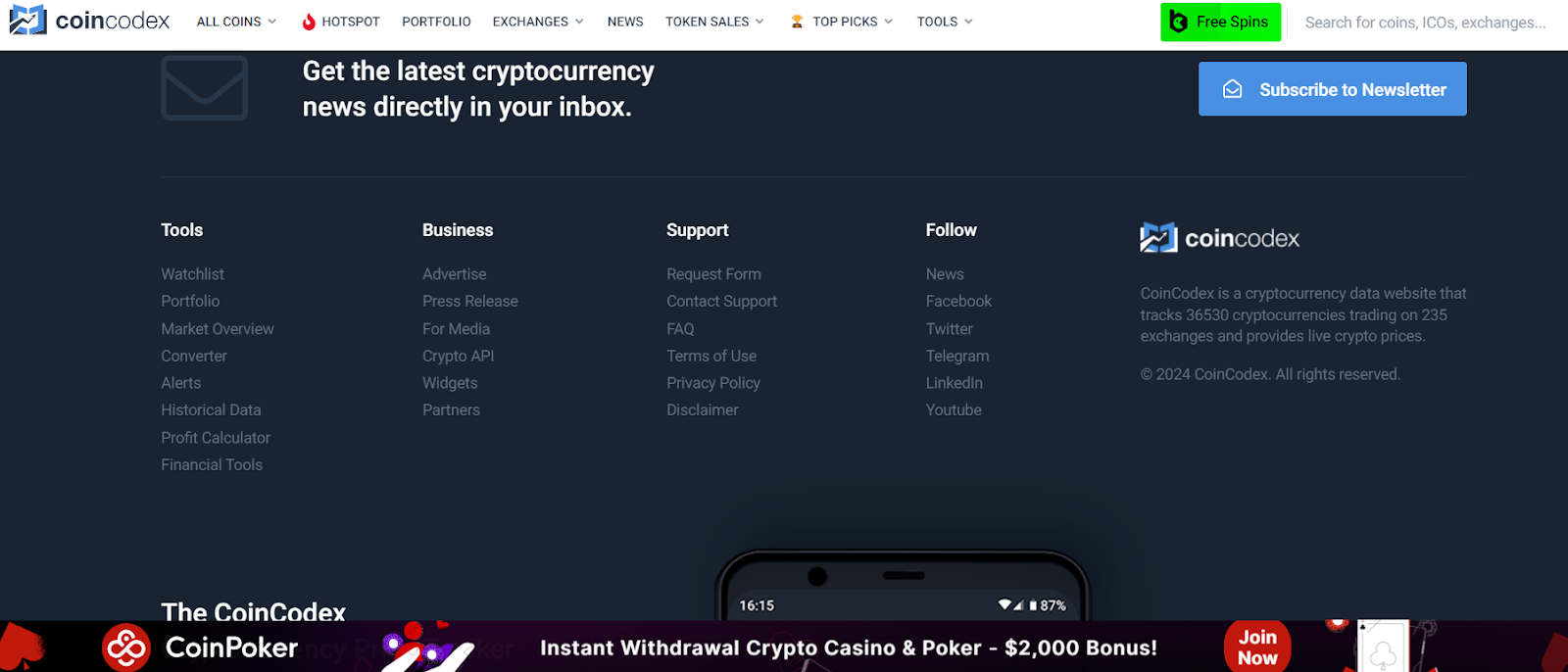Subscribe to Newsletter button

1333,89
